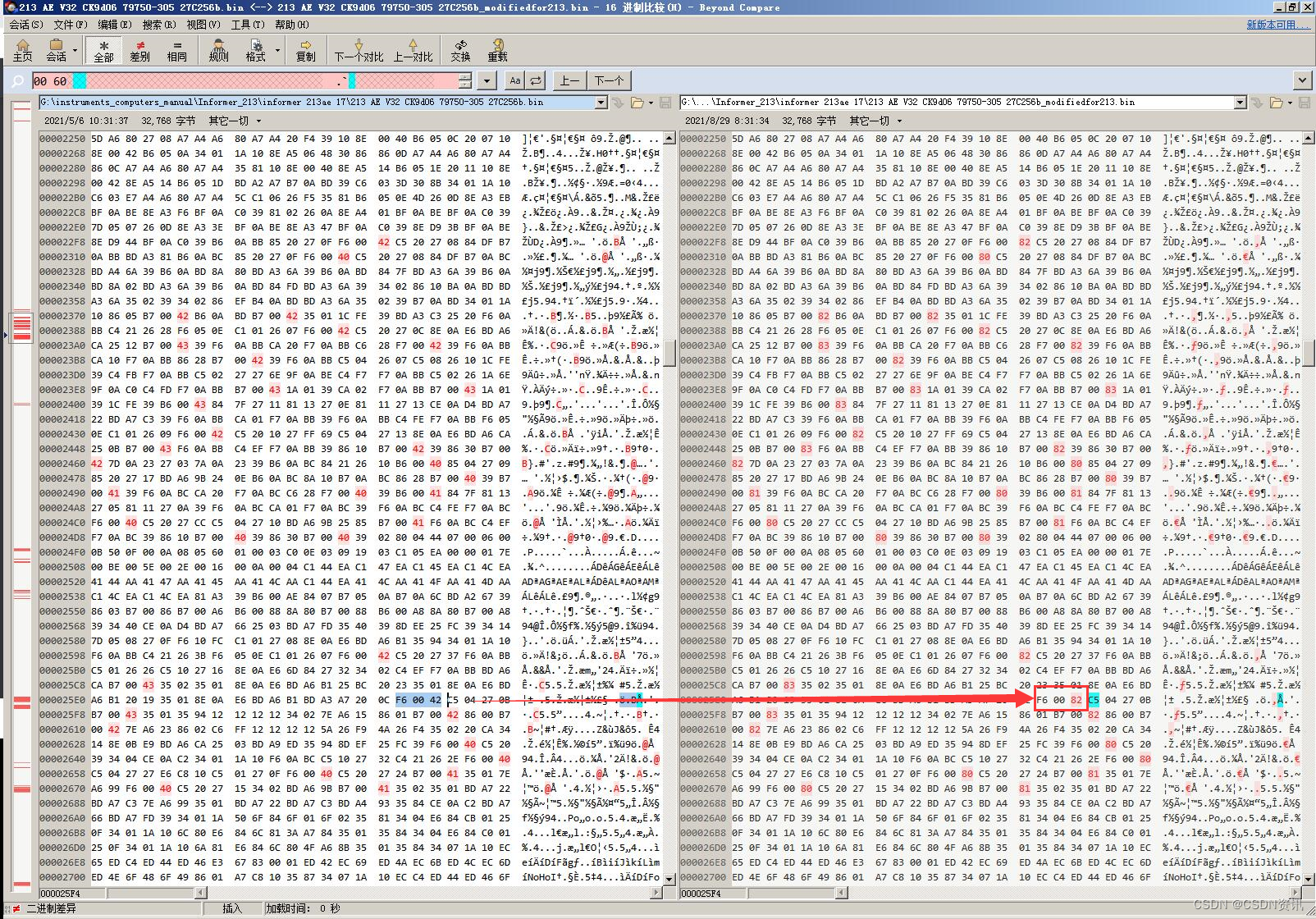
Task: Click the 二进制差异 status bar text
Action: [x=51, y=908]
